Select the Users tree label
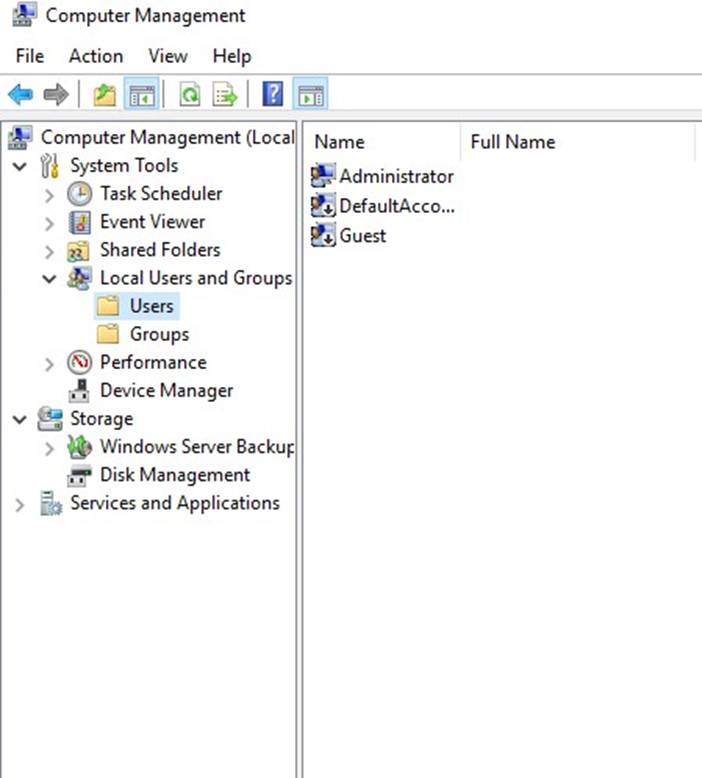Image resolution: width=702 pixels, height=778 pixels. [x=152, y=306]
